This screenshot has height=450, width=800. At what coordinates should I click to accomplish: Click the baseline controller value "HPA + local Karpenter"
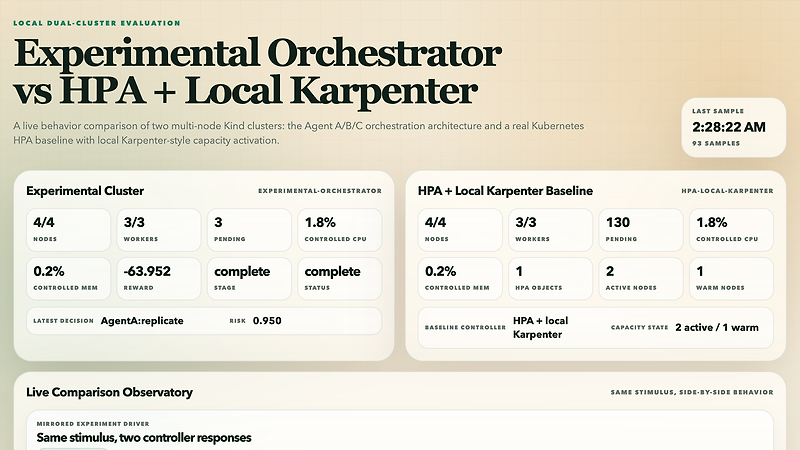(540, 328)
